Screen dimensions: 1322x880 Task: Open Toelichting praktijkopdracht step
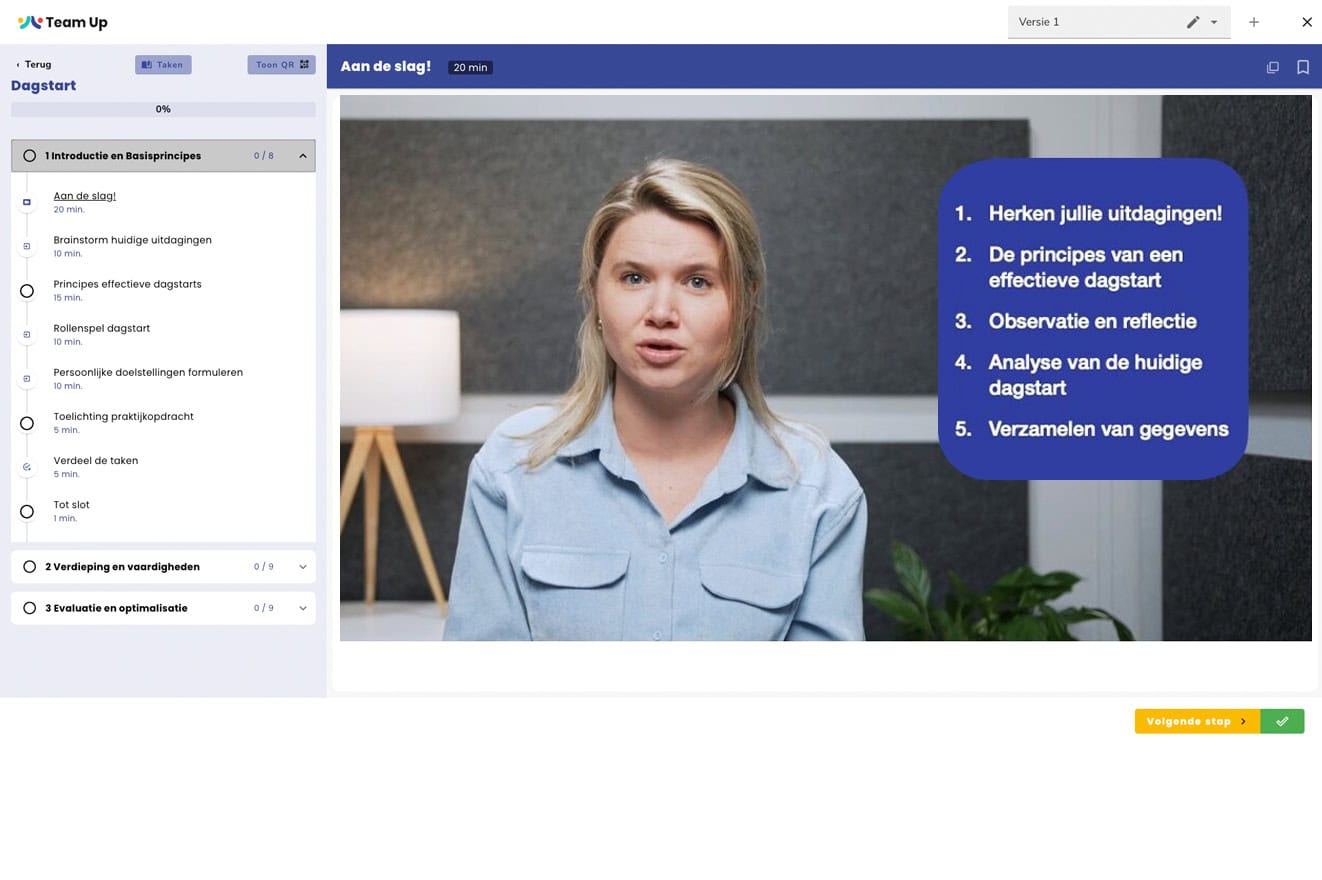pyautogui.click(x=124, y=416)
